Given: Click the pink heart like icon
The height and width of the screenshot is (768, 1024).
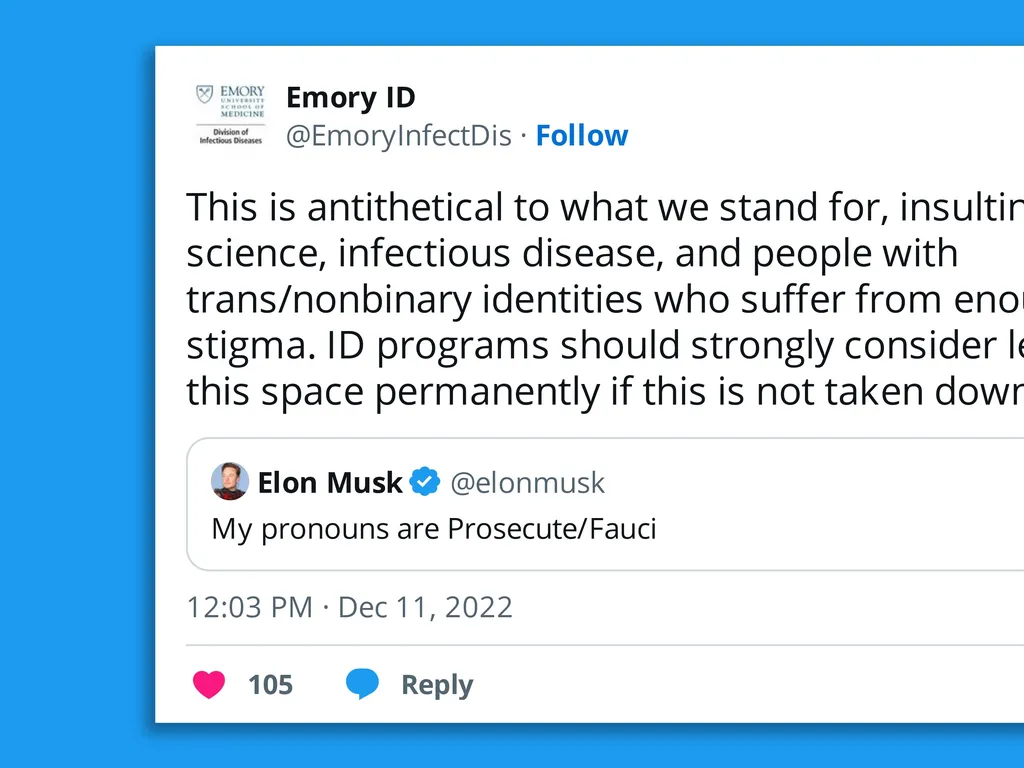Looking at the screenshot, I should pyautogui.click(x=208, y=685).
